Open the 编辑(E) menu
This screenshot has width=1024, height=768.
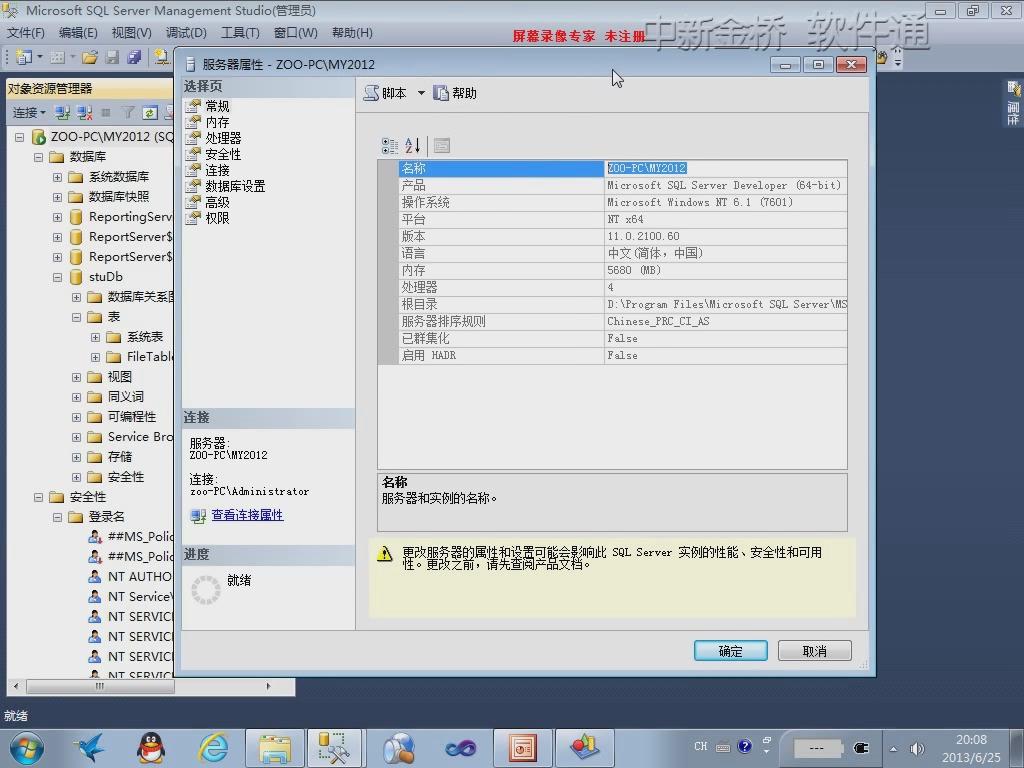click(78, 33)
